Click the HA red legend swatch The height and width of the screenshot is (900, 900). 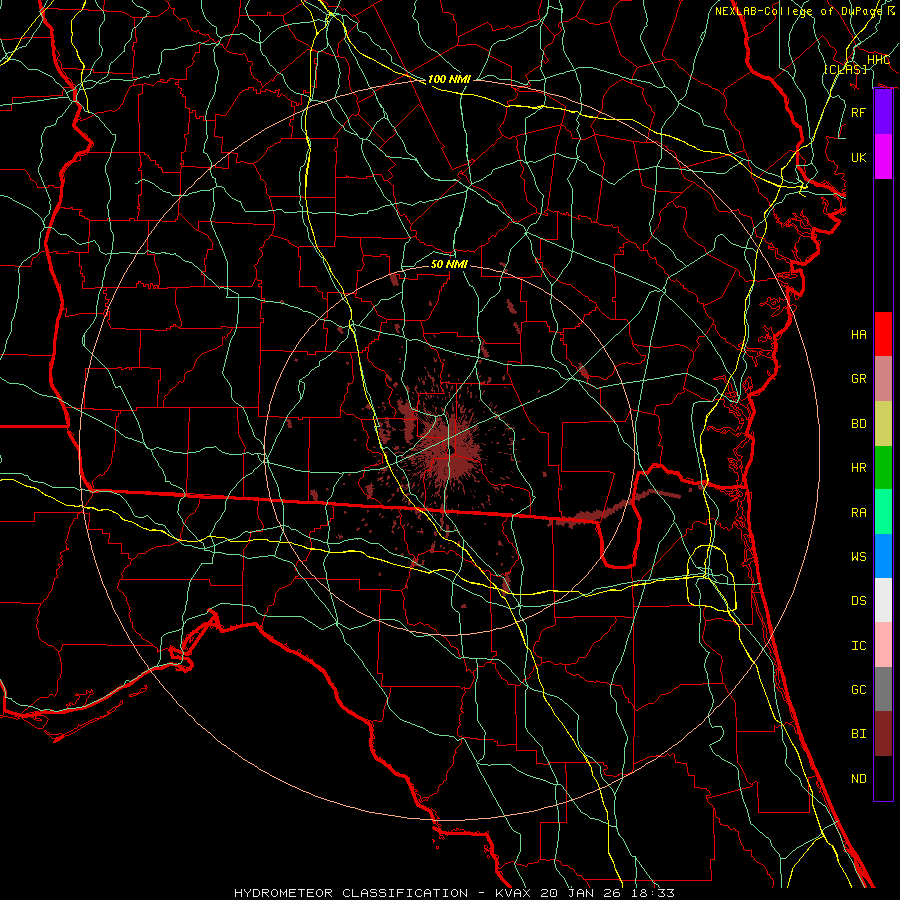point(883,334)
